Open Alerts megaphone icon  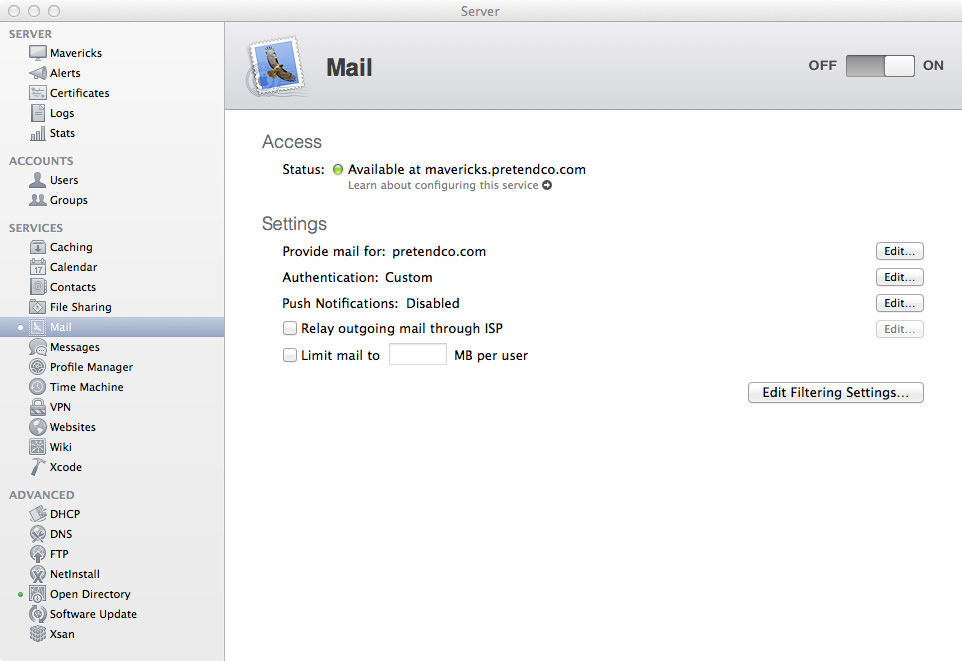coord(37,73)
